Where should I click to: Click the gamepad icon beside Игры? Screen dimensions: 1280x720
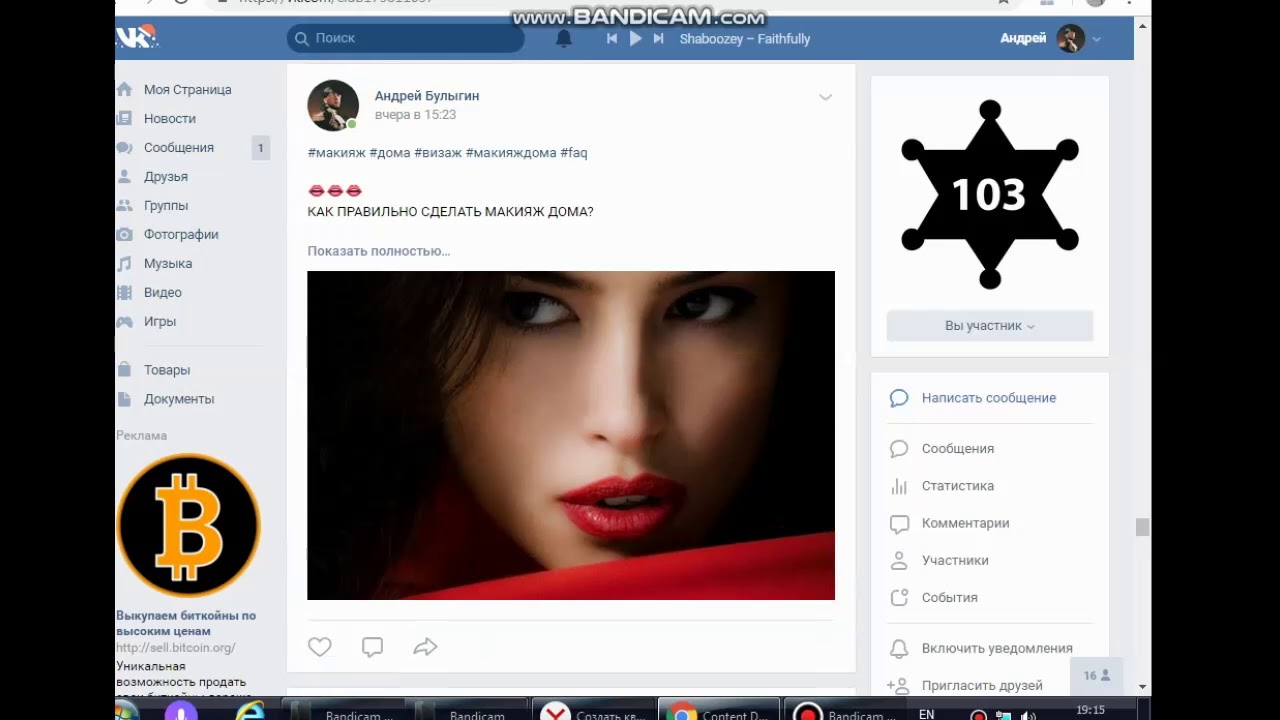124,321
